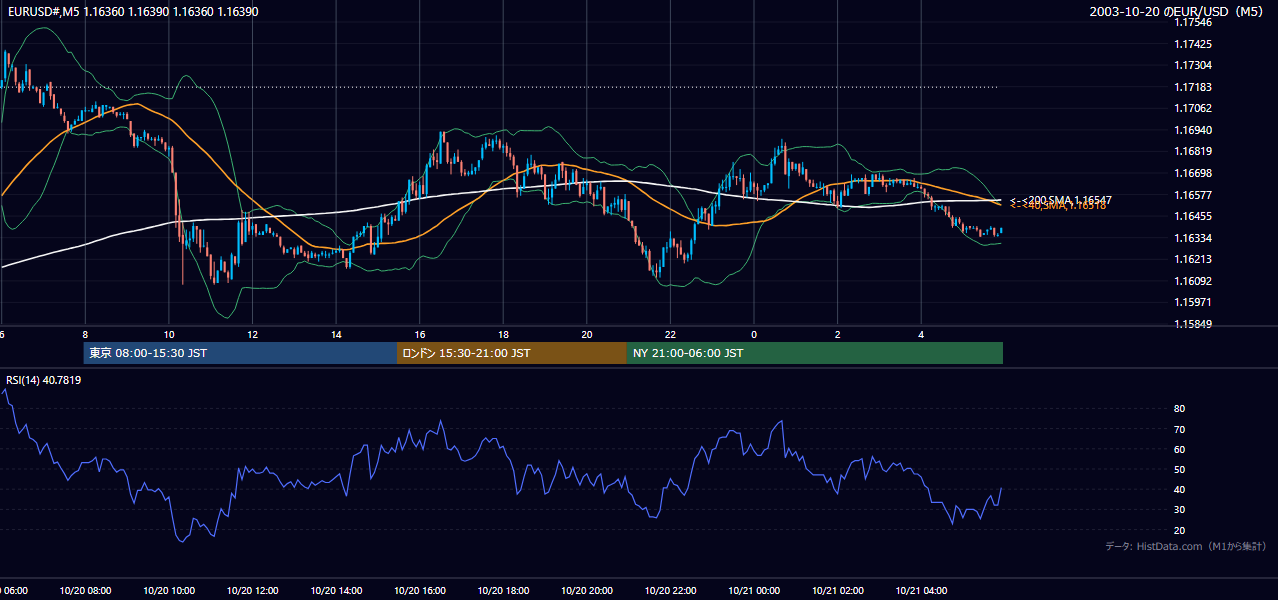
Task: Click price axis label 1.17304
Action: coord(1192,65)
